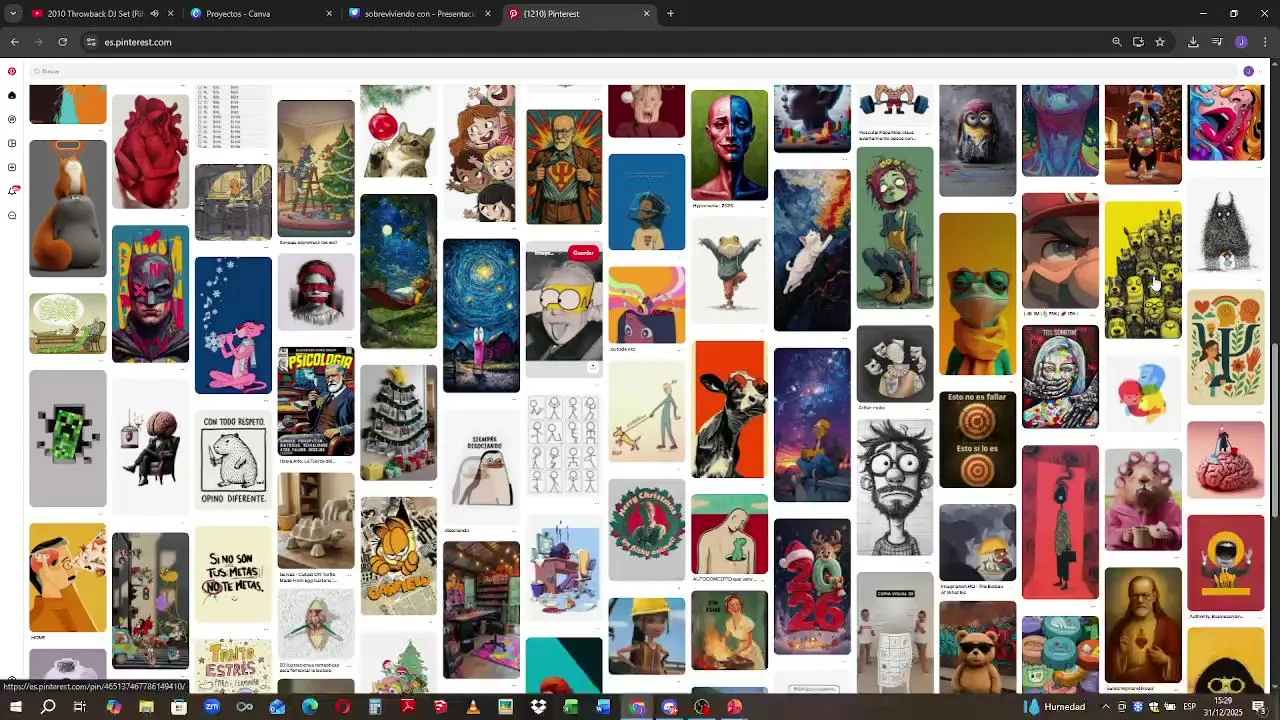Open the 'Esto no es fallar' target pin

coord(977,440)
